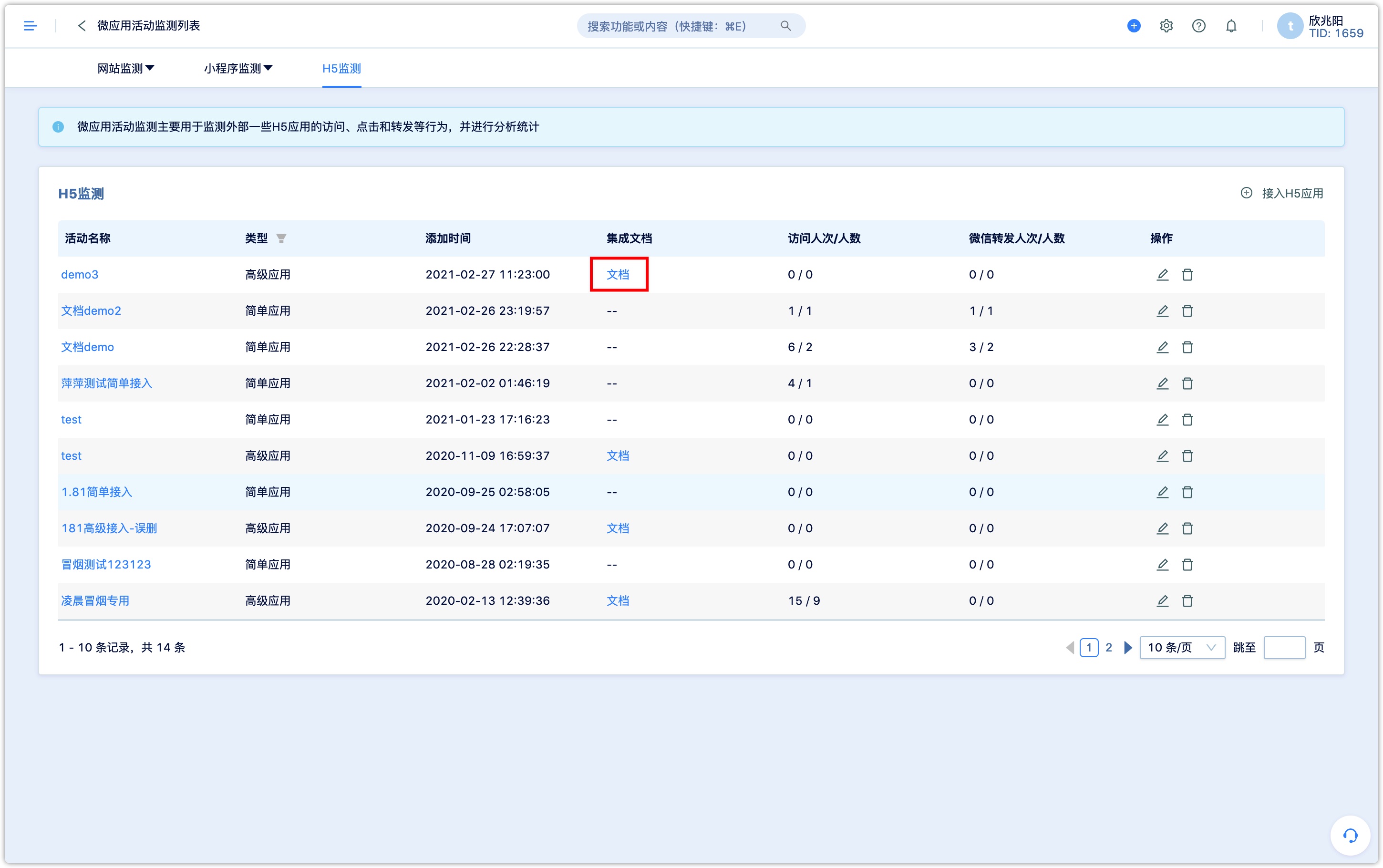Edit the 文档demo2 row
The image size is (1383, 868).
click(1162, 310)
